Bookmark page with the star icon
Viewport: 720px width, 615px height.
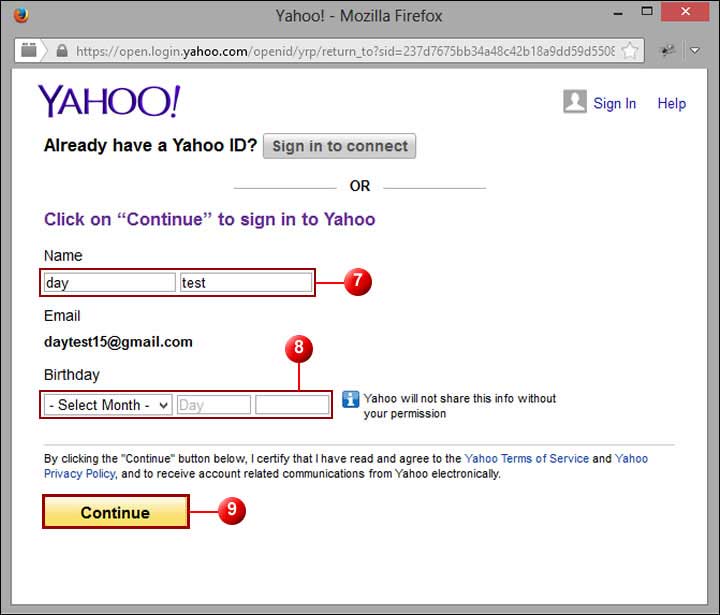point(630,51)
